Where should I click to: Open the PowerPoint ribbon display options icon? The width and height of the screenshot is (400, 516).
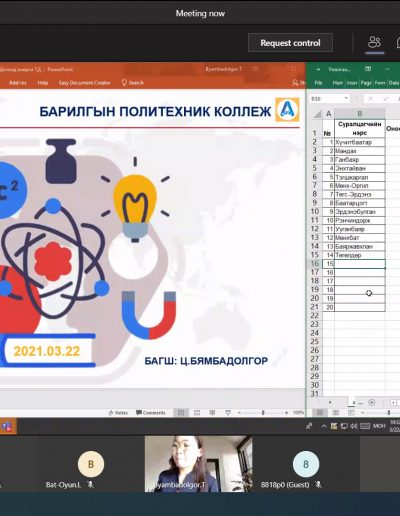click(x=255, y=69)
